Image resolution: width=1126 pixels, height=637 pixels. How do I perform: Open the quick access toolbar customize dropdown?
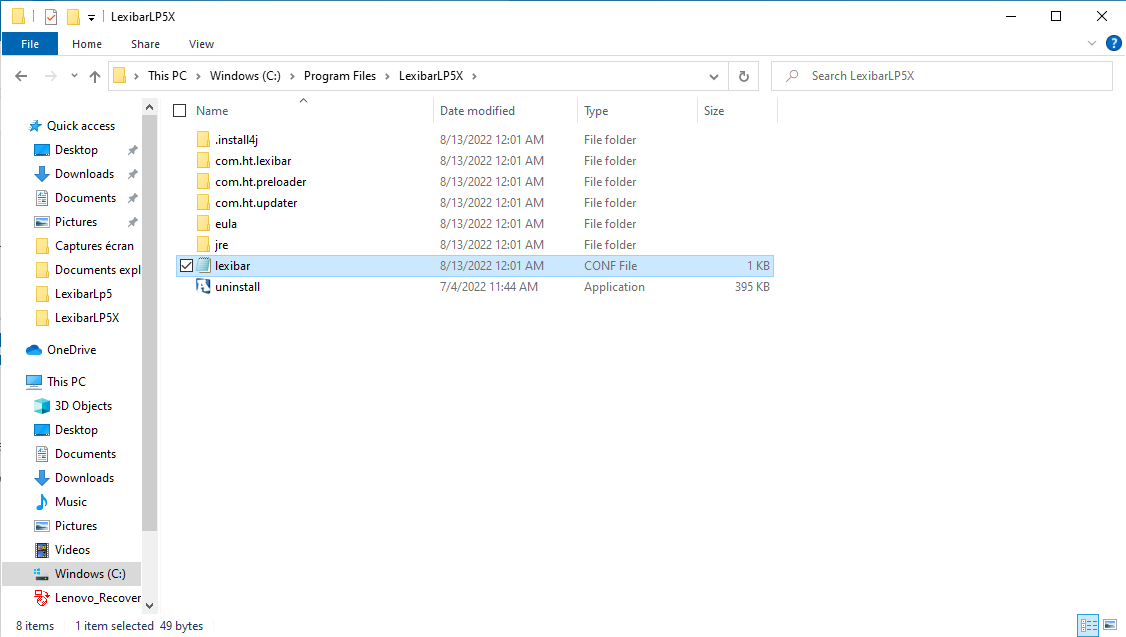pos(91,18)
